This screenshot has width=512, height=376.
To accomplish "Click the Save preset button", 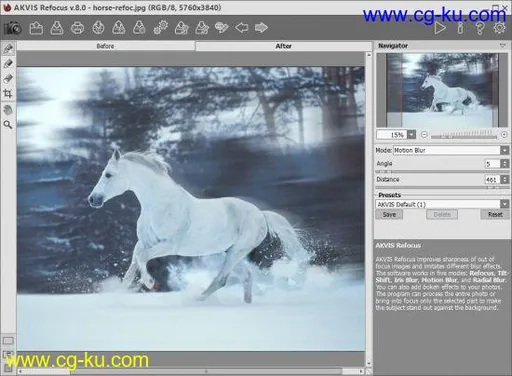I will click(x=389, y=214).
